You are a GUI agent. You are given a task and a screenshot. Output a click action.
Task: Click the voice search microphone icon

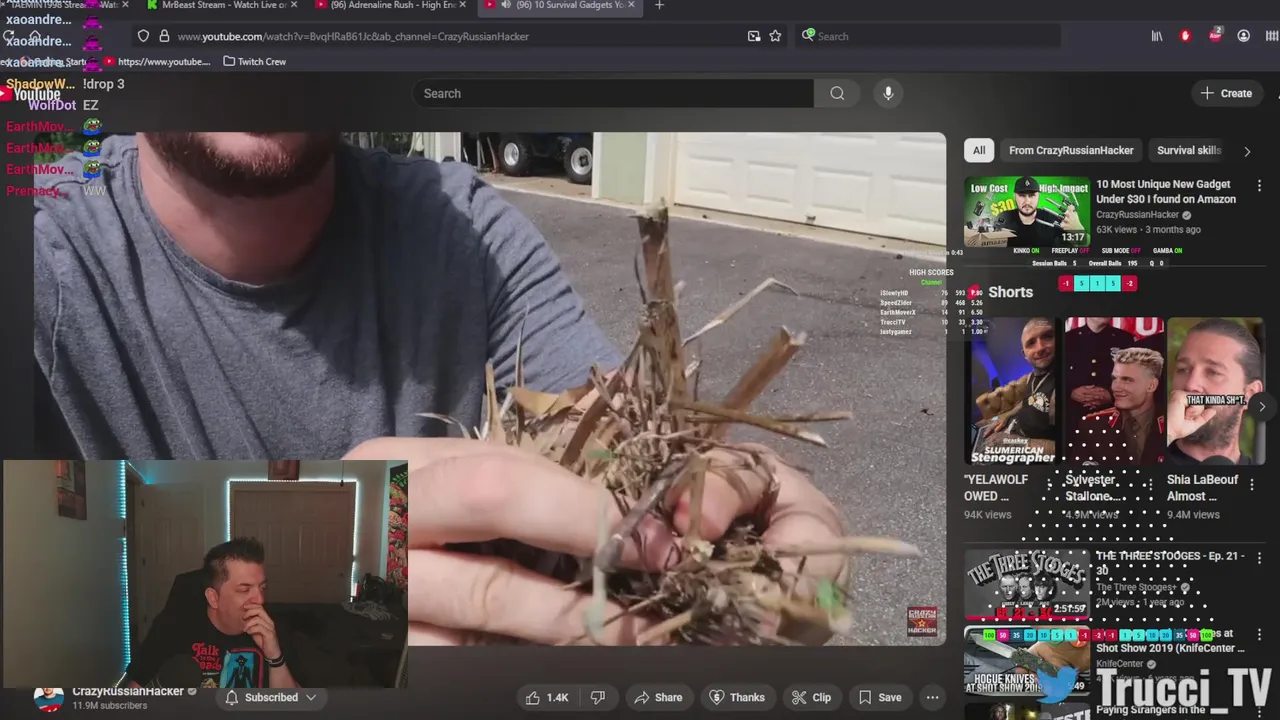coord(888,93)
